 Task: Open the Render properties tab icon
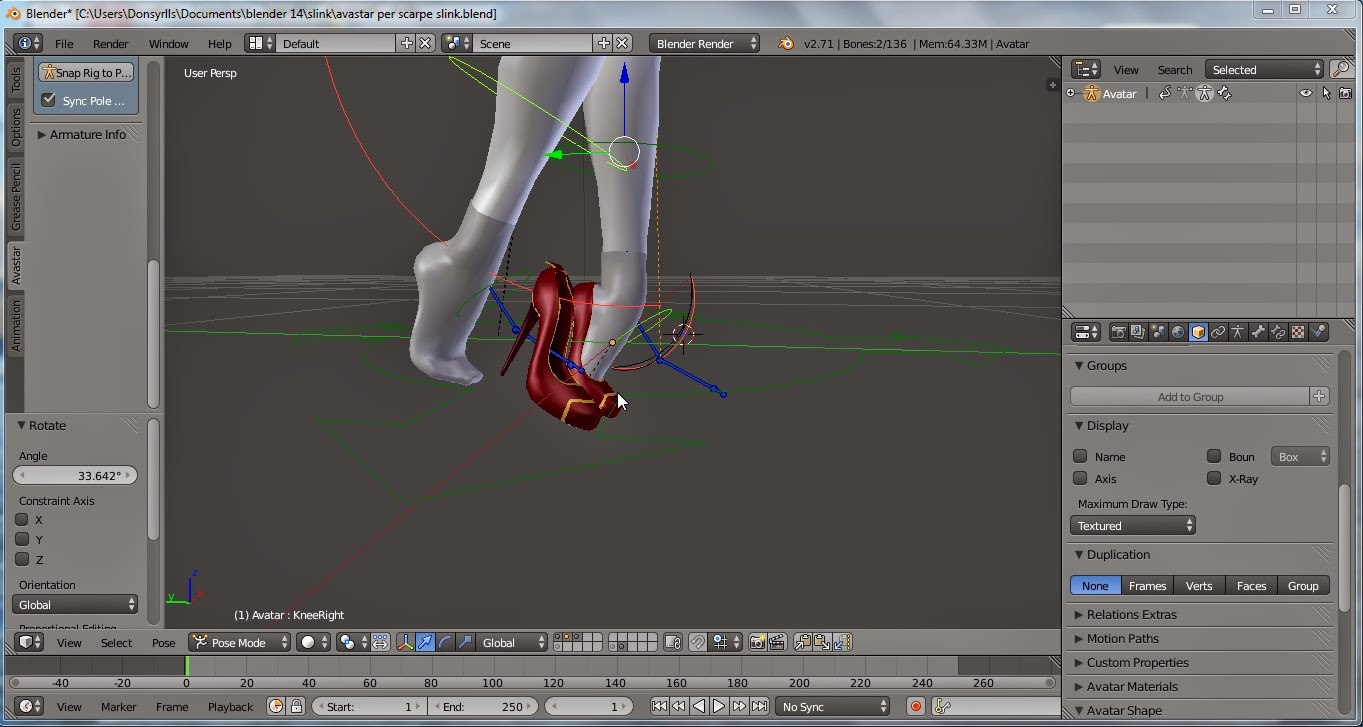coord(1118,332)
